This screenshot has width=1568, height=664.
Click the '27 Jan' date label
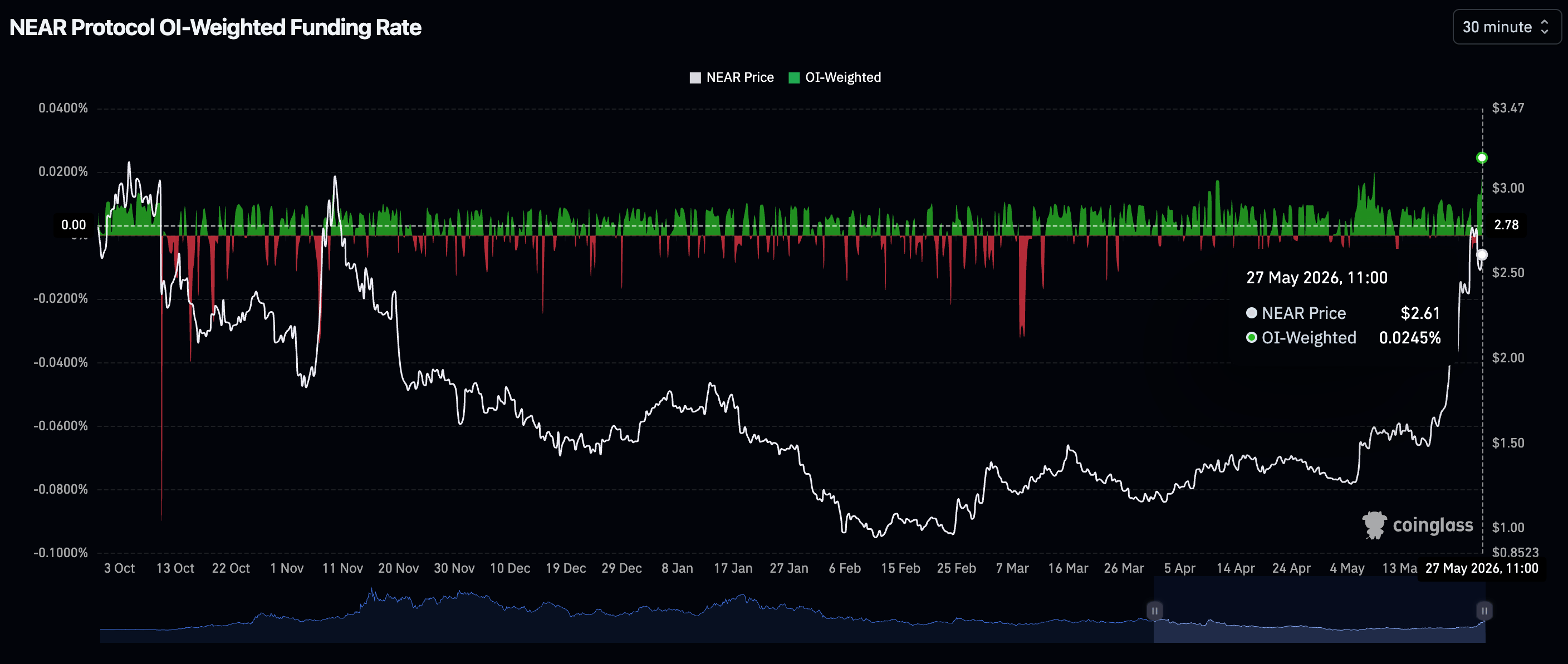(789, 568)
